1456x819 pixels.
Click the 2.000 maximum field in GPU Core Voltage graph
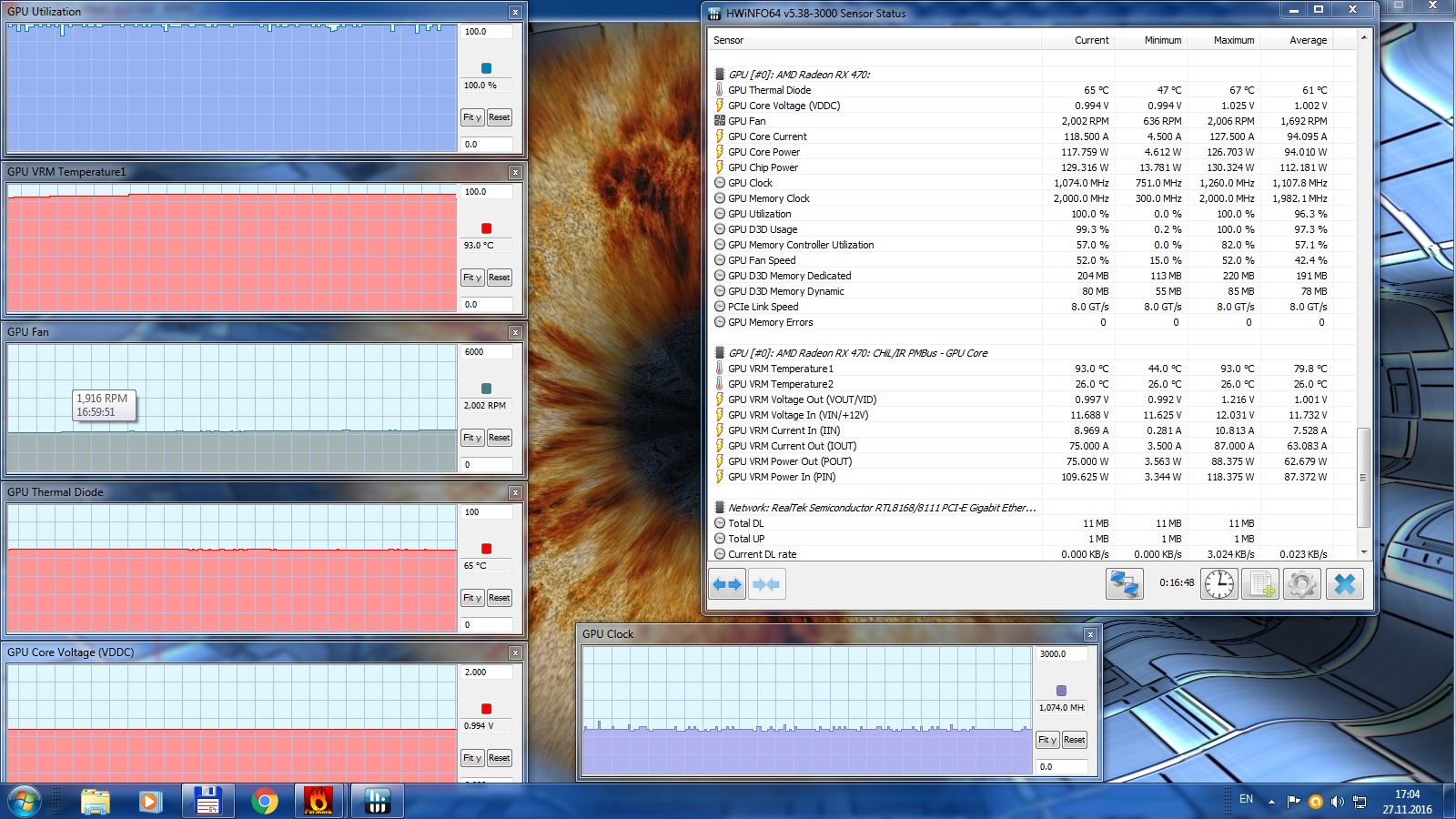[487, 672]
